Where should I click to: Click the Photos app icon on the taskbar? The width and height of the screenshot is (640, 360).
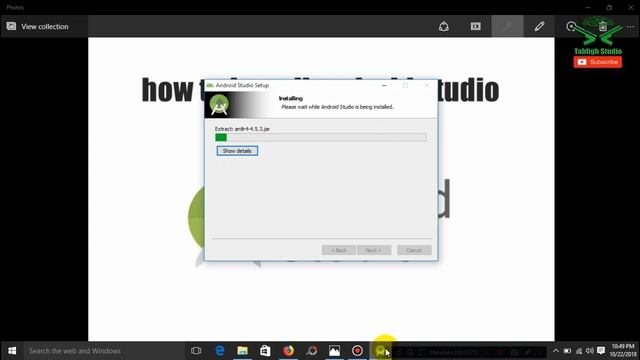point(334,351)
